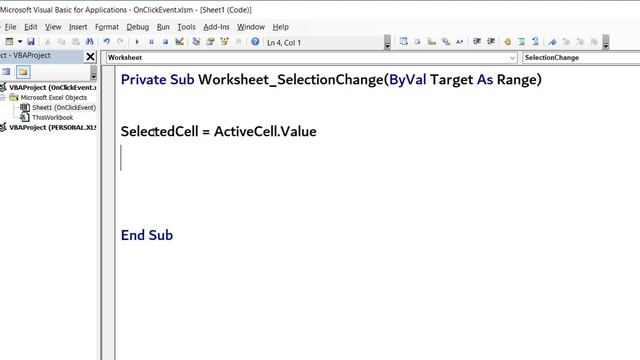Click the Copy toolbar icon
The width and height of the screenshot is (640, 360).
click(x=62, y=42)
